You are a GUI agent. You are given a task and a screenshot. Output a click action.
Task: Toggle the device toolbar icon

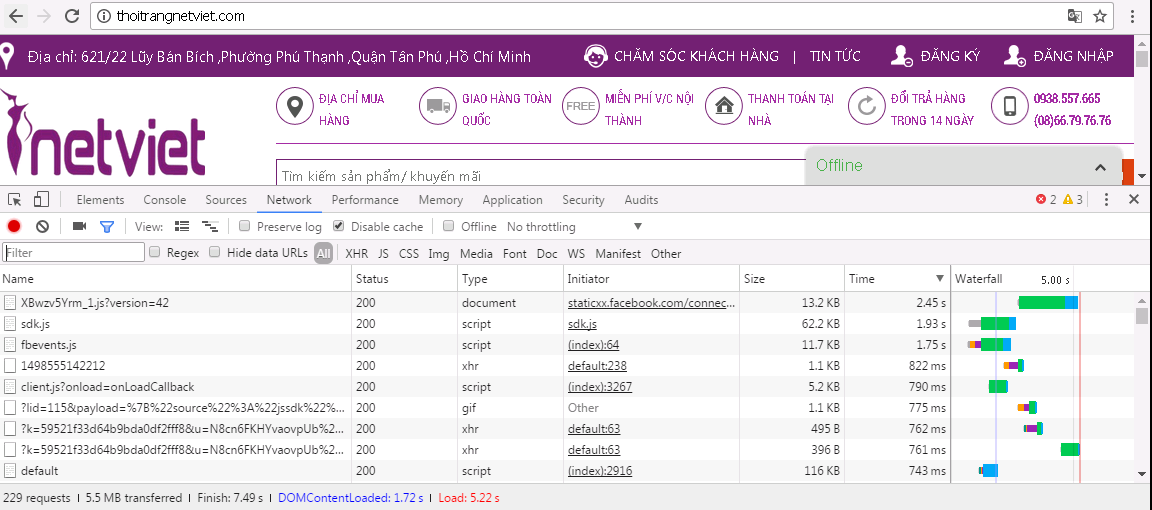(41, 199)
